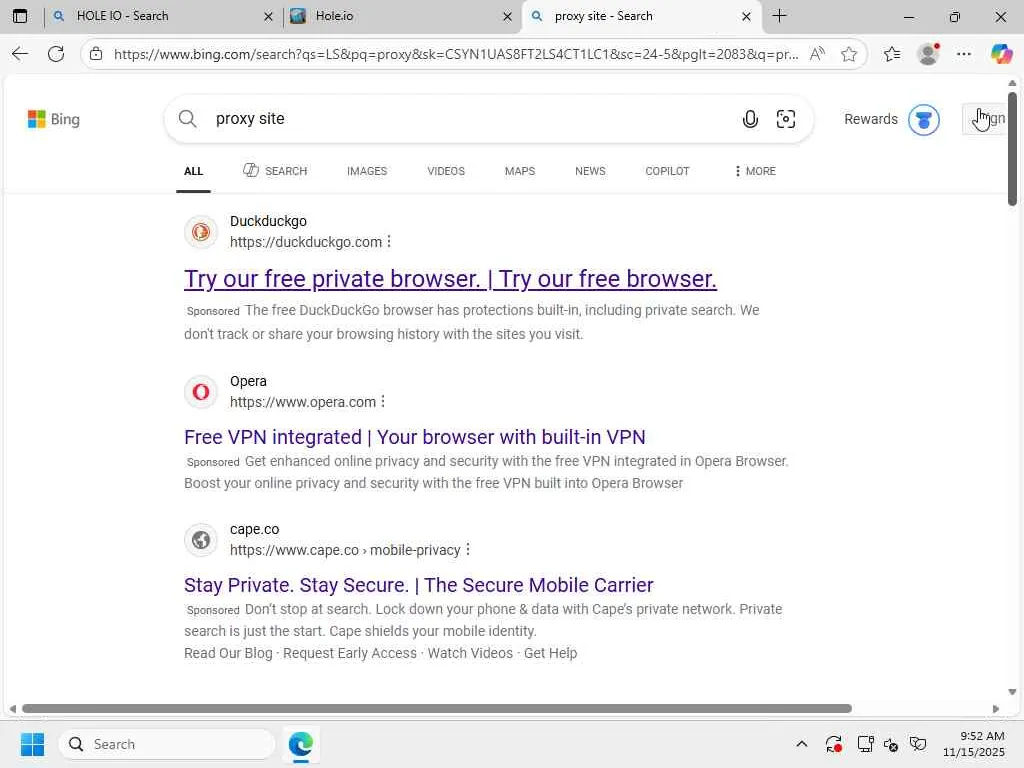Open 'Stay Private. Stay Secure.' link
The height and width of the screenshot is (768, 1024).
point(419,585)
